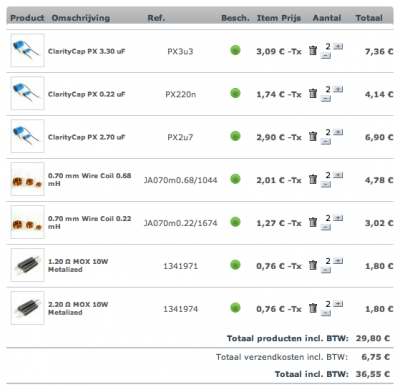Decrease quantity of 0.22 mH Wire Coil

tap(326, 228)
